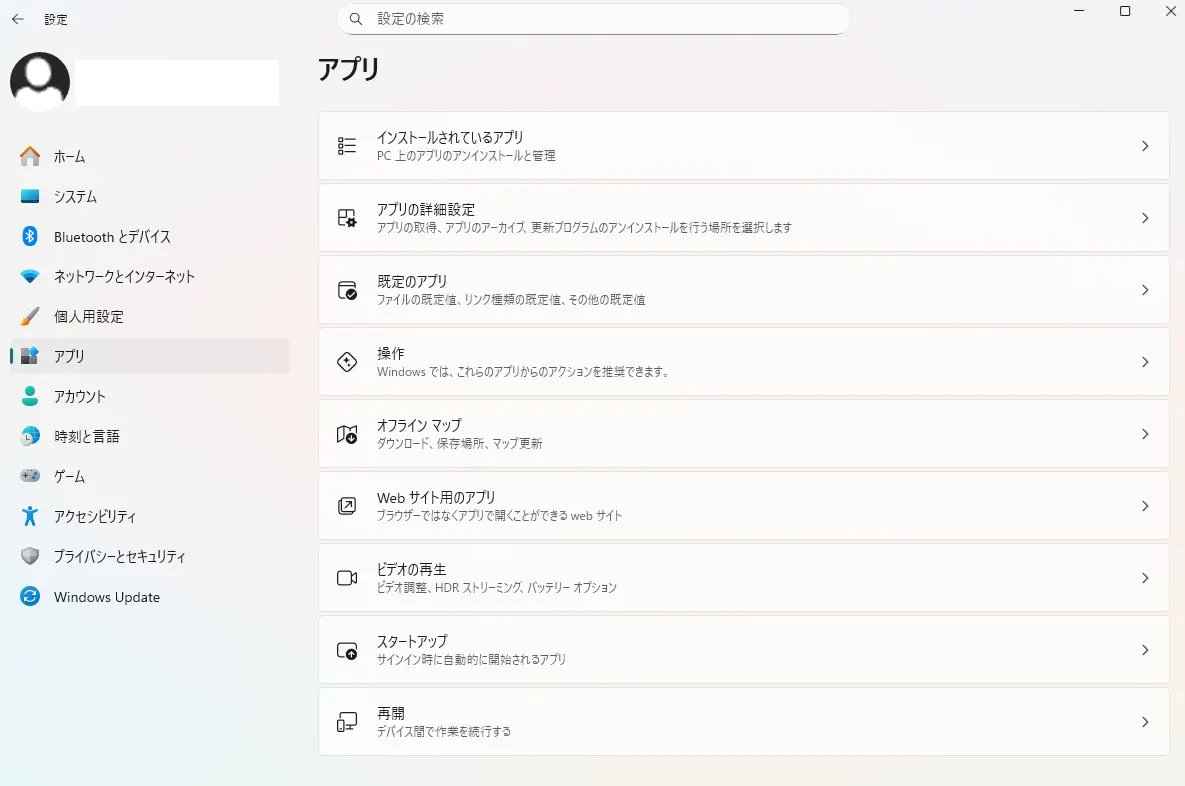Click the システム monitor icon
The width and height of the screenshot is (1185, 786).
(30, 196)
